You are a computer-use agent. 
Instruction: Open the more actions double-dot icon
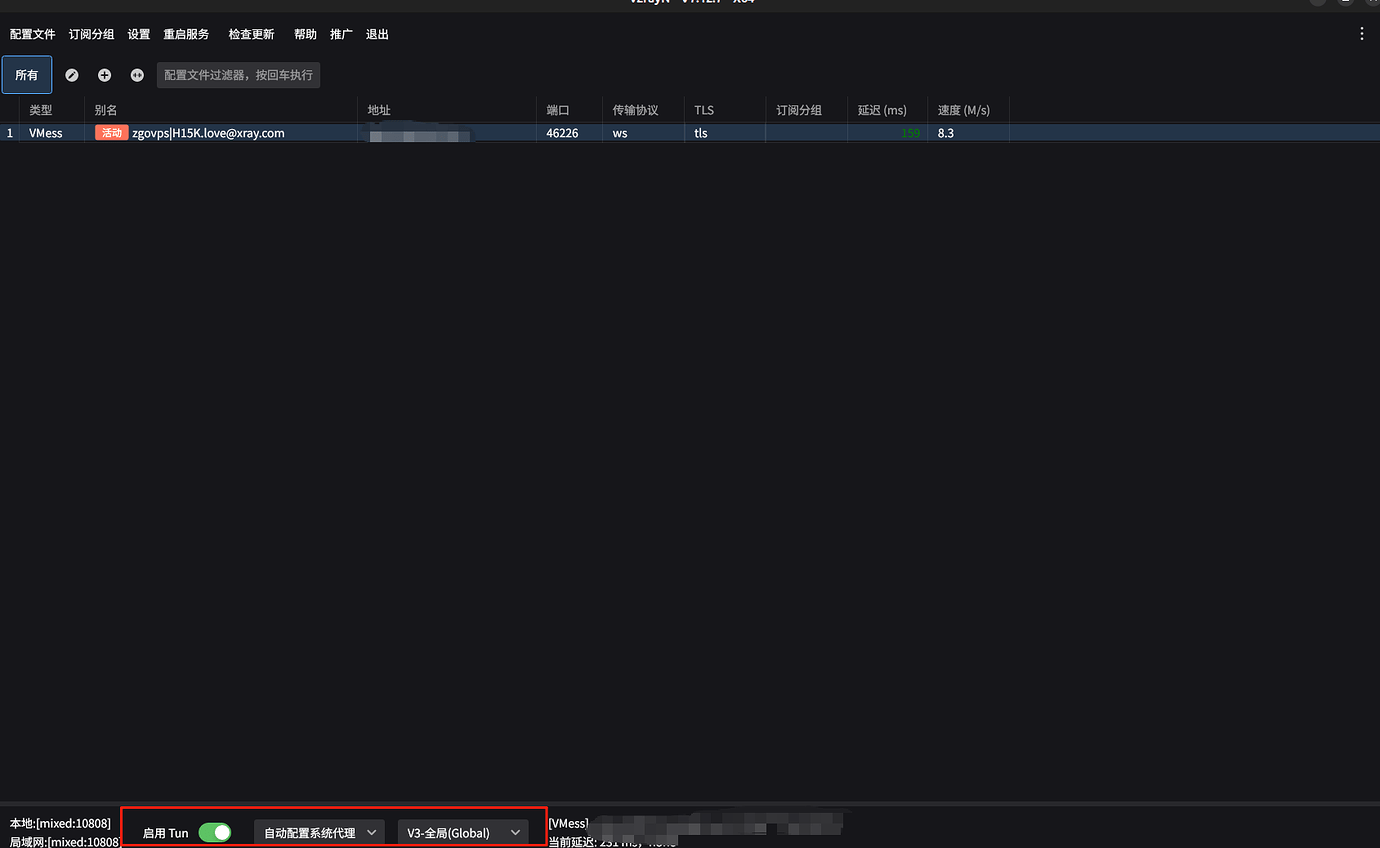[x=137, y=74]
